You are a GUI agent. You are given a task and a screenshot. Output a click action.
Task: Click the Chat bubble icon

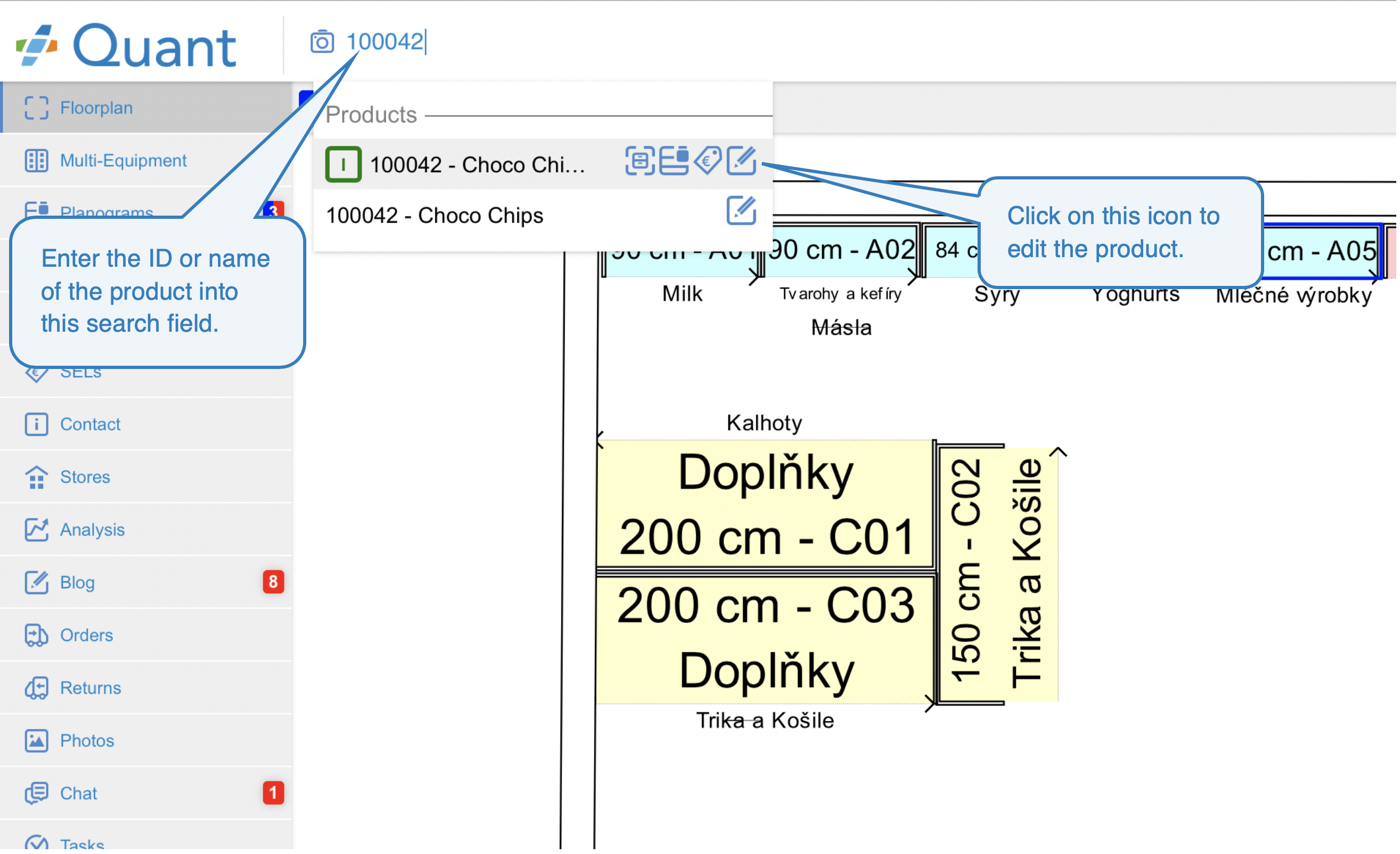pyautogui.click(x=36, y=794)
